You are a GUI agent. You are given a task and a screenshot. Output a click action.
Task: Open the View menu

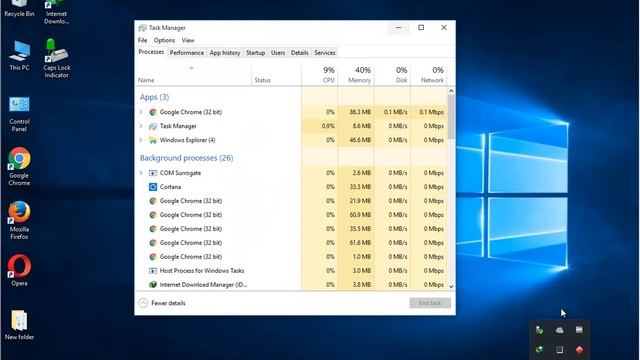[x=188, y=40]
